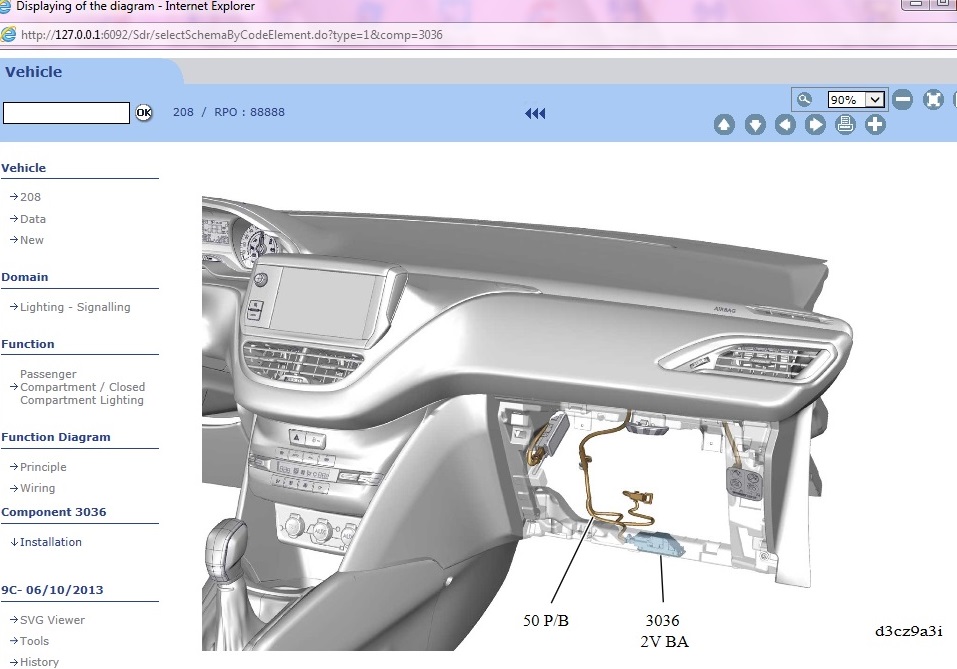The image size is (957, 669).
Task: Click the fit-to-window icon
Action: point(933,99)
